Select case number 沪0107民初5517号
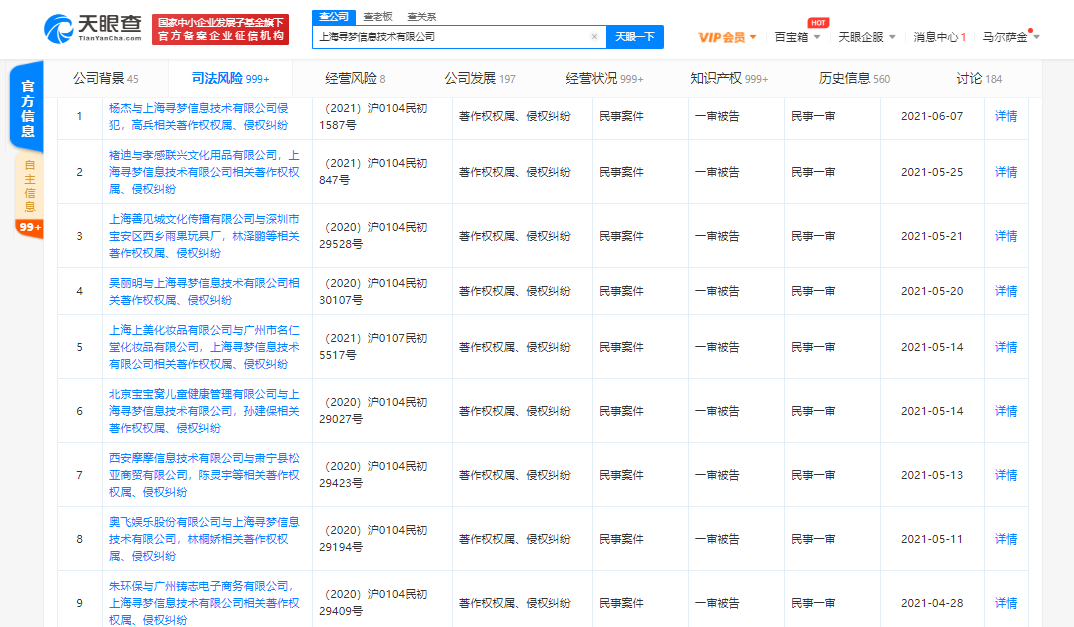The image size is (1074, 627). [373, 347]
